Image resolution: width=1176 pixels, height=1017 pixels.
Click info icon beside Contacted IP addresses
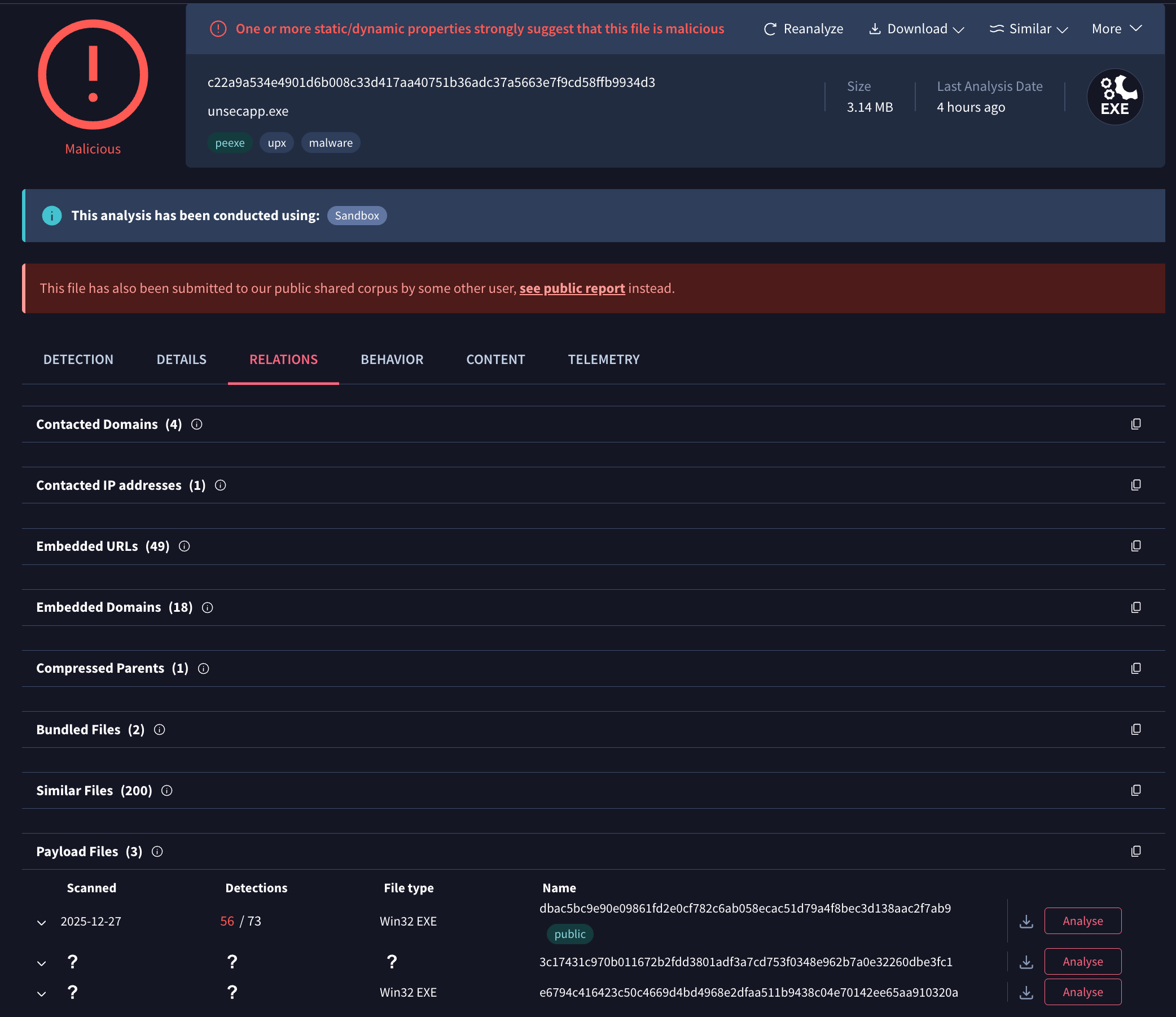click(x=220, y=485)
